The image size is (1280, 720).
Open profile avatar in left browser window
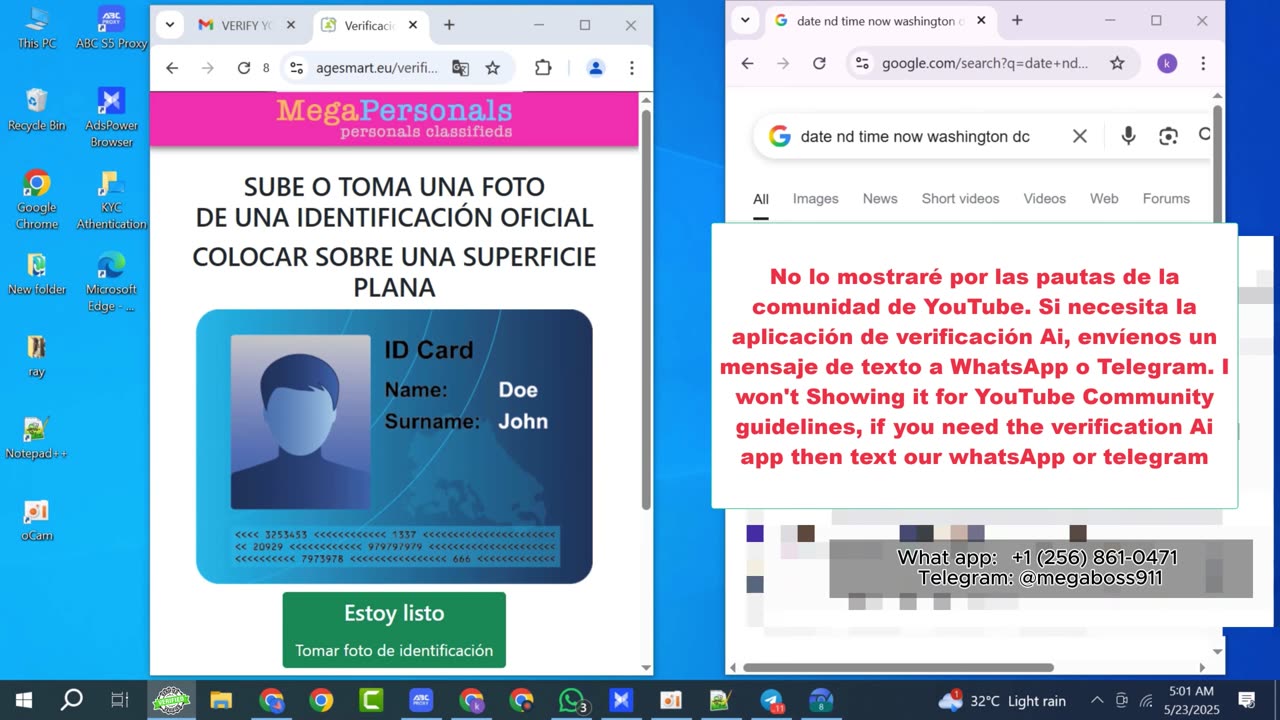[596, 68]
